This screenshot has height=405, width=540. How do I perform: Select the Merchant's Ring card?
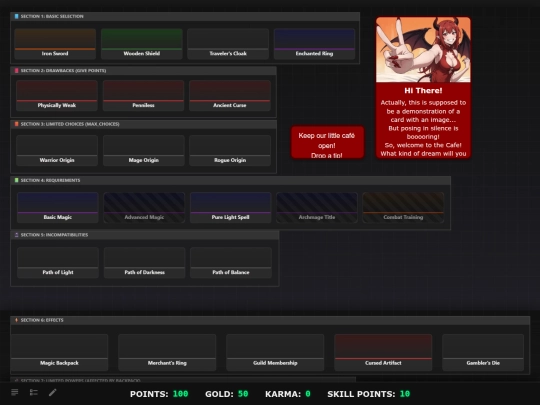pyautogui.click(x=167, y=352)
